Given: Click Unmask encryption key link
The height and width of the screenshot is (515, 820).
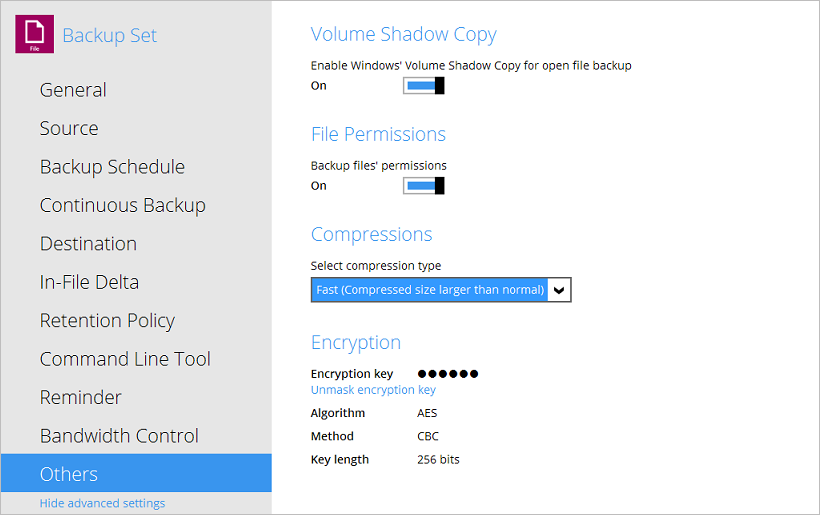Looking at the screenshot, I should coord(373,390).
